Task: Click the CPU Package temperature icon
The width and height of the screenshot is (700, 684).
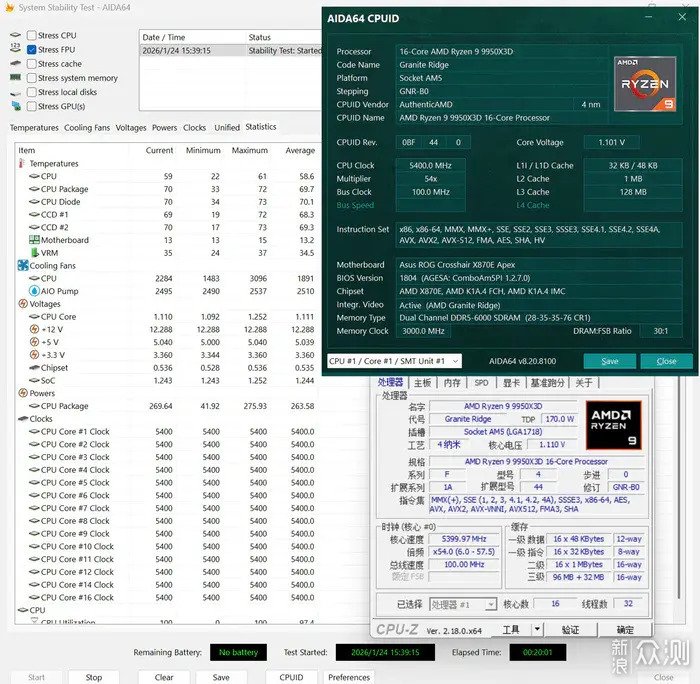Action: (x=34, y=189)
